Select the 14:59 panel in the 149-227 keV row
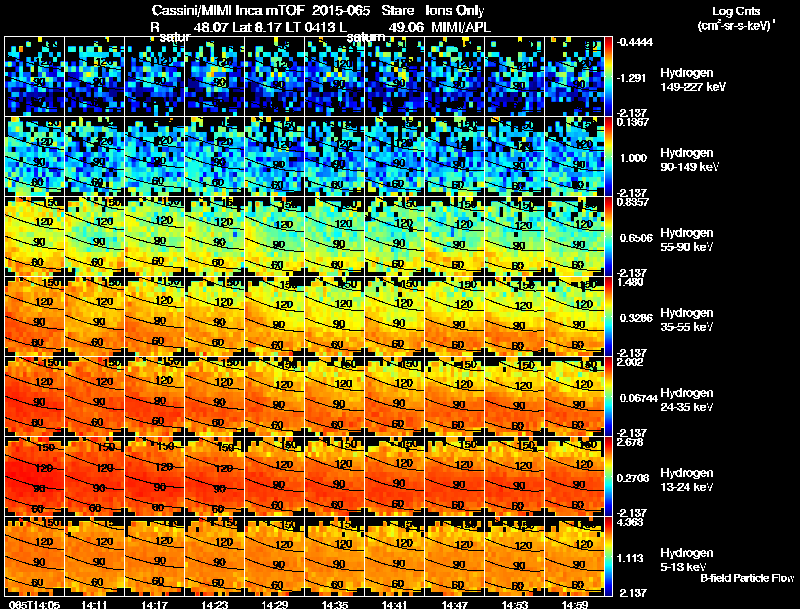This screenshot has height=609, width=800. point(575,76)
